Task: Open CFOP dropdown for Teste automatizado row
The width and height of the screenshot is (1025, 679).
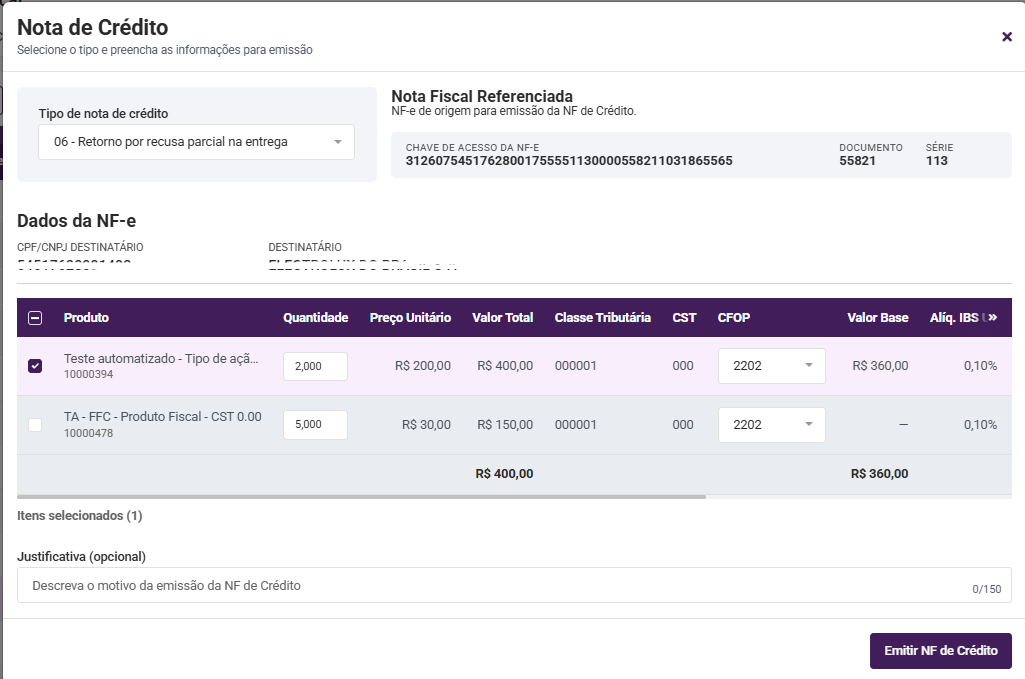Action: [x=771, y=366]
